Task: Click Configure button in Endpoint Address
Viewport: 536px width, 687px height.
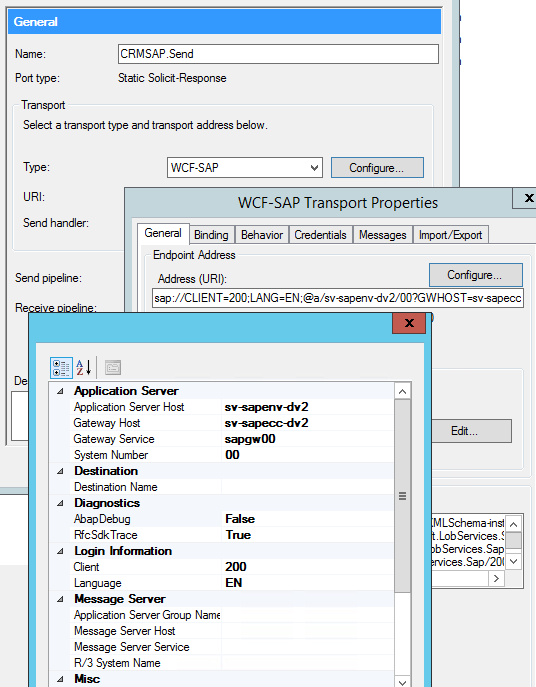Action: [x=476, y=275]
